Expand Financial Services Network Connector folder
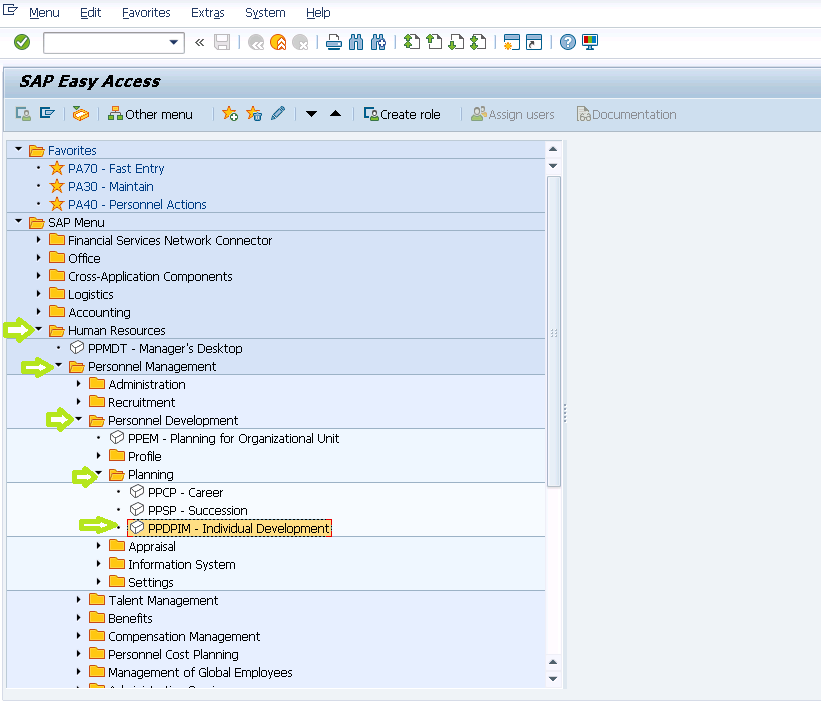Viewport: 821px width, 705px height. coord(38,240)
